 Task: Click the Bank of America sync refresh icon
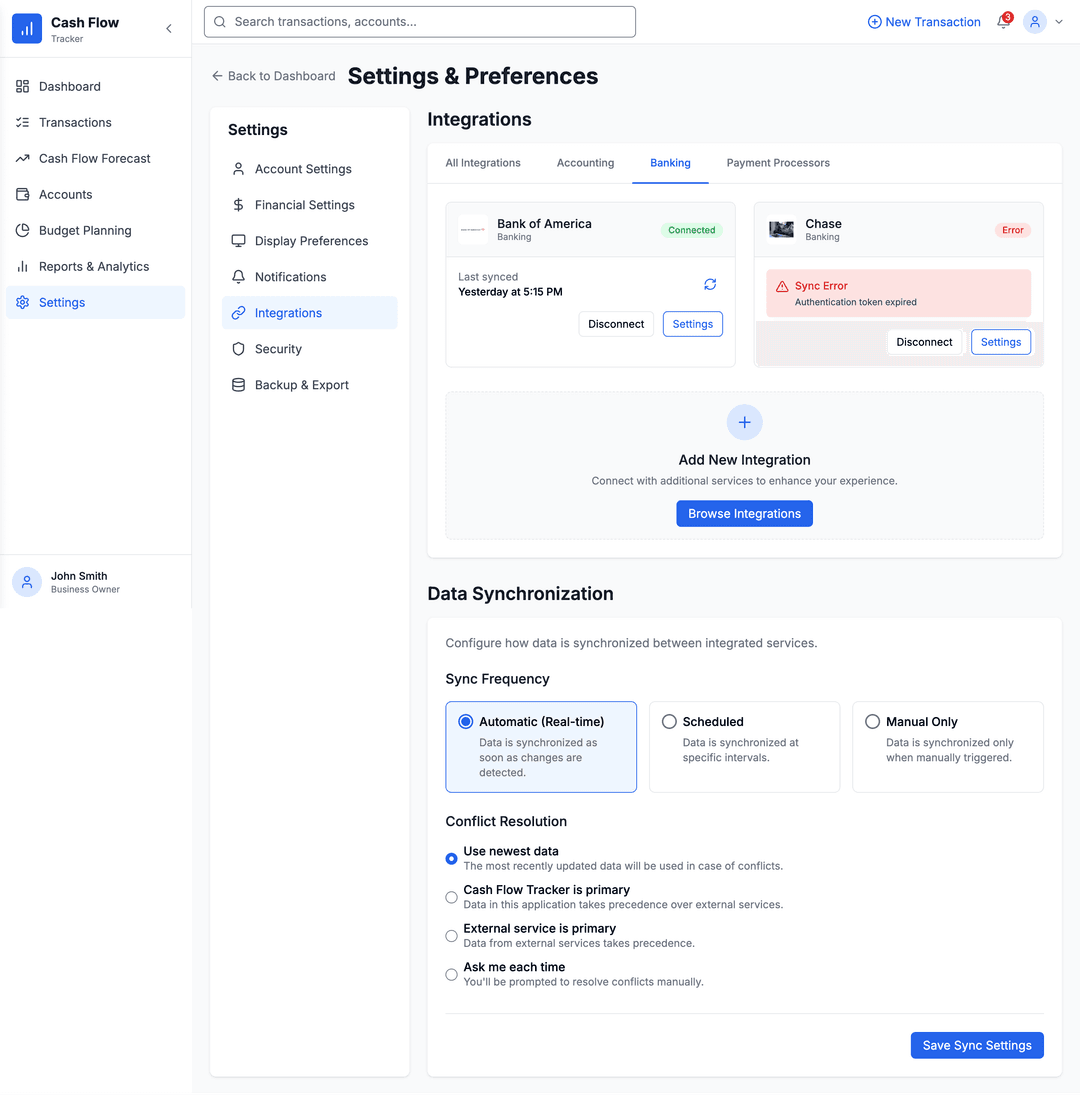[710, 284]
